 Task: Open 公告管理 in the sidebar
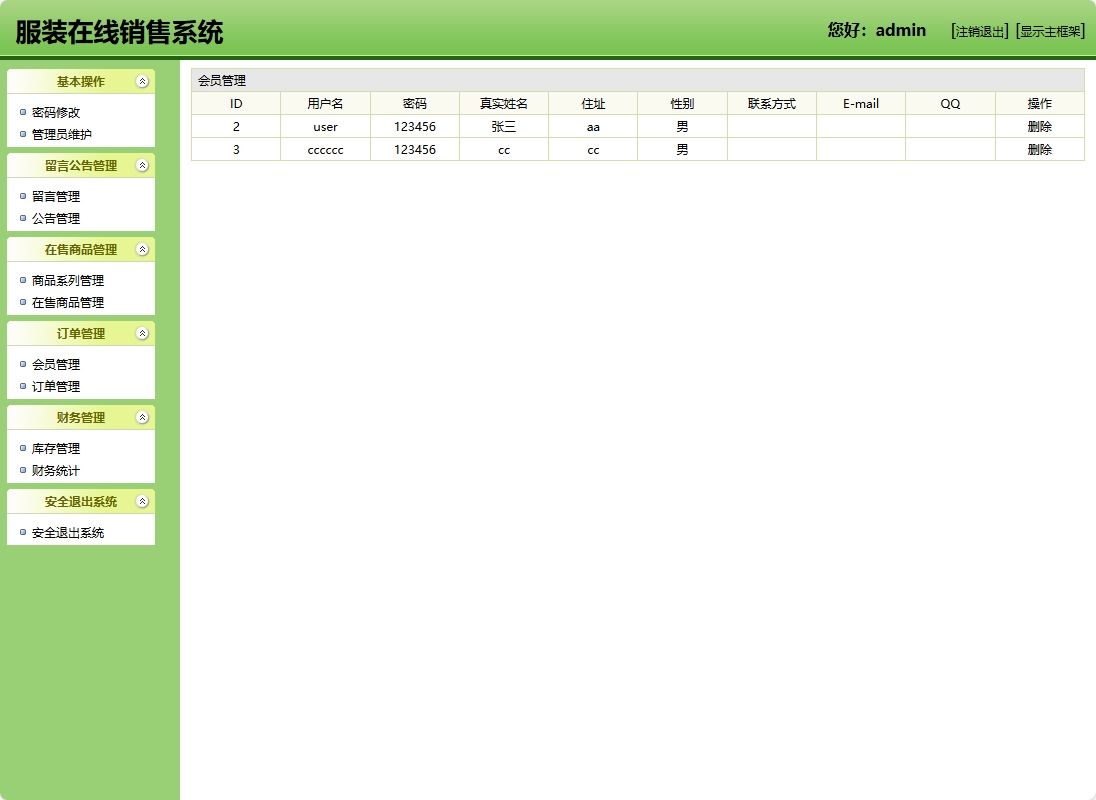(56, 219)
